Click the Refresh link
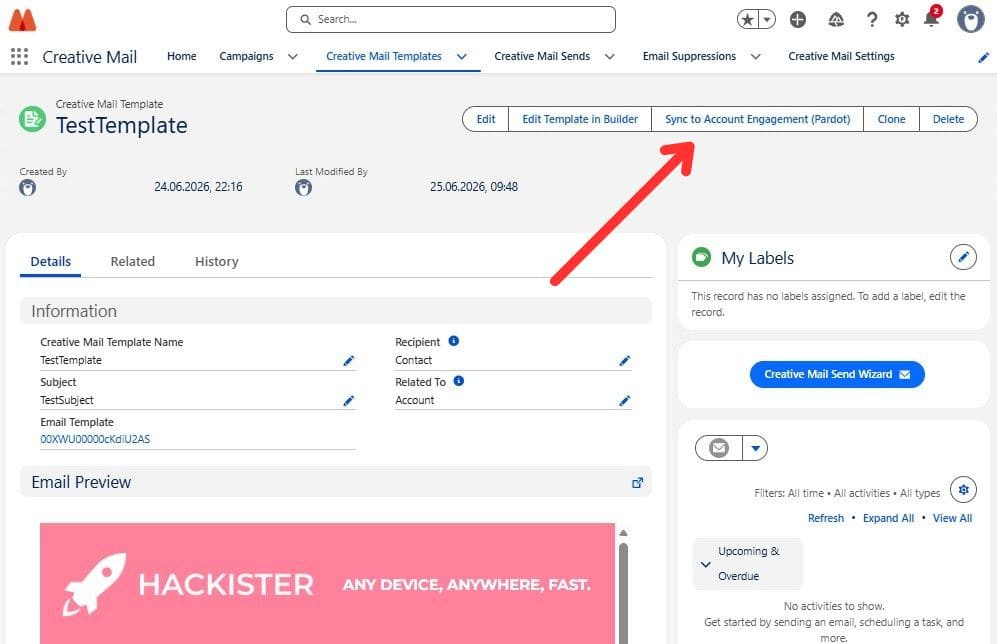The width and height of the screenshot is (997, 644). 826,518
